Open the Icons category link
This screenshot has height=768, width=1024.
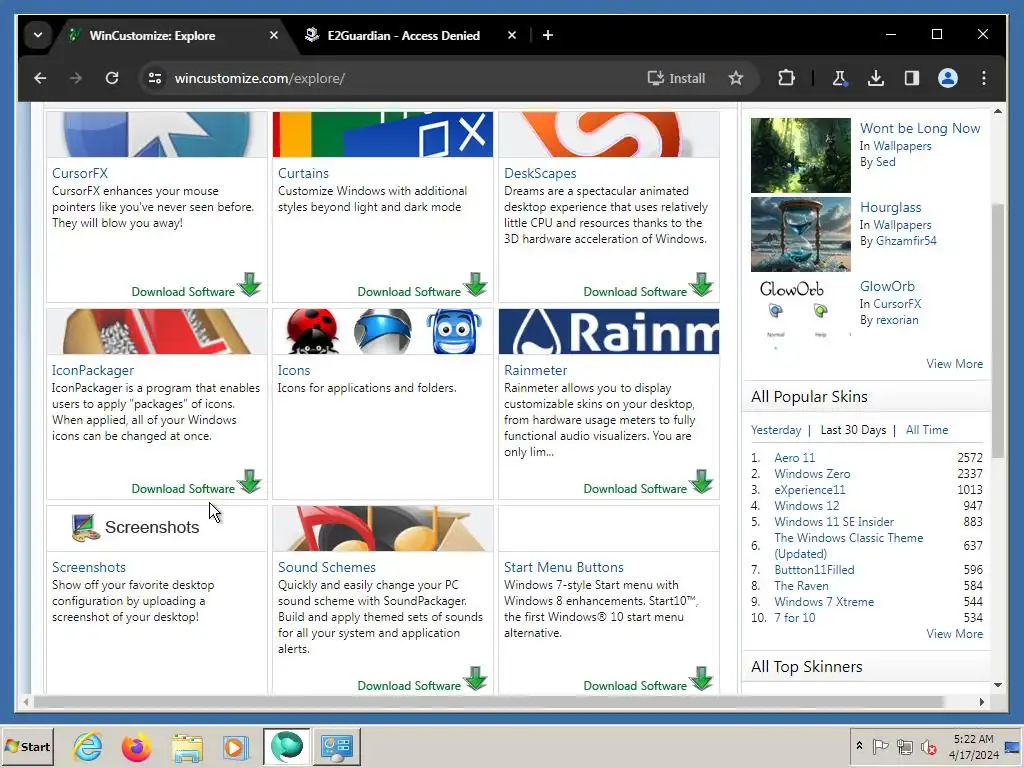coord(294,370)
